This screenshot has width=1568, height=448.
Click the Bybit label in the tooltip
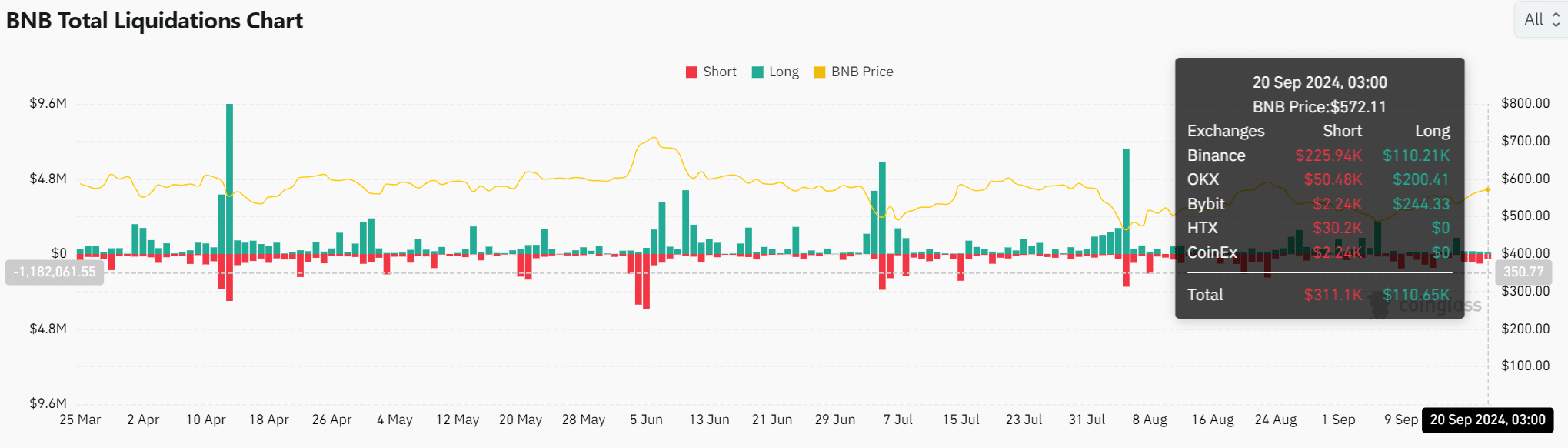[x=1205, y=204]
